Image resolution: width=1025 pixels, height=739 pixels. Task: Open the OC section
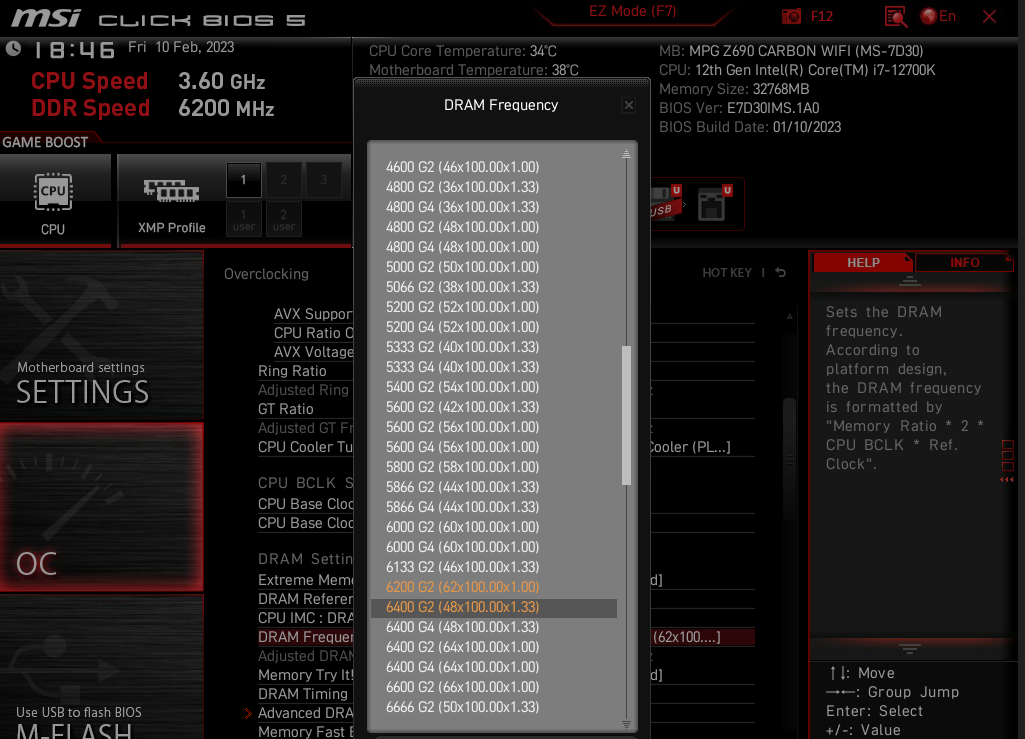coord(101,507)
